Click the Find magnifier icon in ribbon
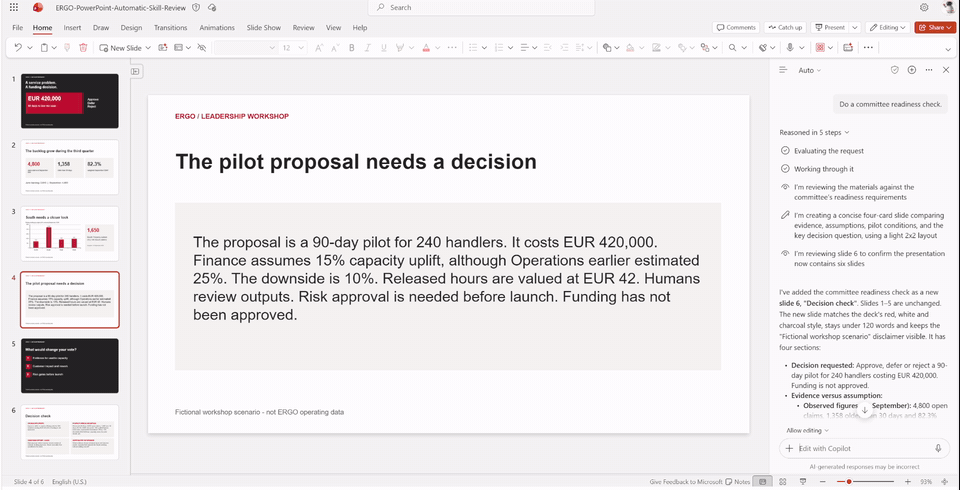Image resolution: width=960 pixels, height=490 pixels. pyautogui.click(x=732, y=47)
